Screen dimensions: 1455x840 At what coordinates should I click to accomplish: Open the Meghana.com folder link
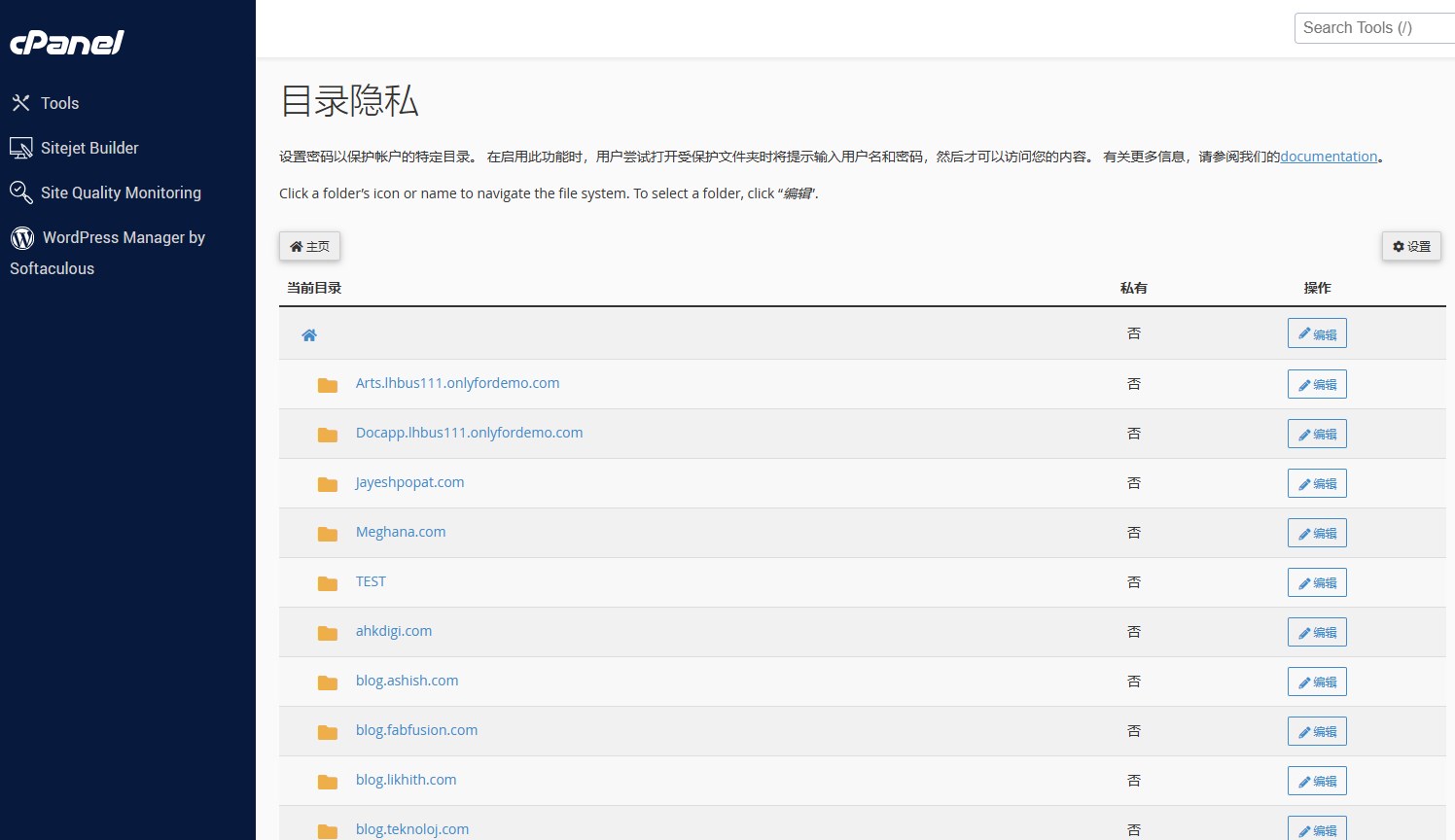(x=401, y=532)
